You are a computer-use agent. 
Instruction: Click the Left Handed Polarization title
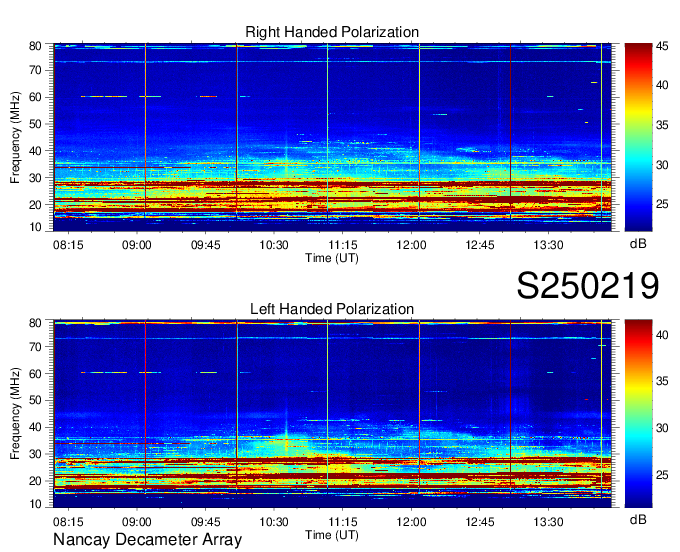click(332, 309)
